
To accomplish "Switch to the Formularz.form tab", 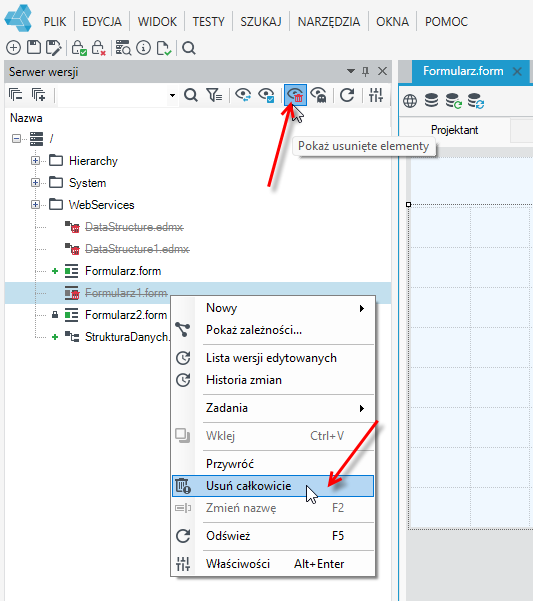I will 463,71.
